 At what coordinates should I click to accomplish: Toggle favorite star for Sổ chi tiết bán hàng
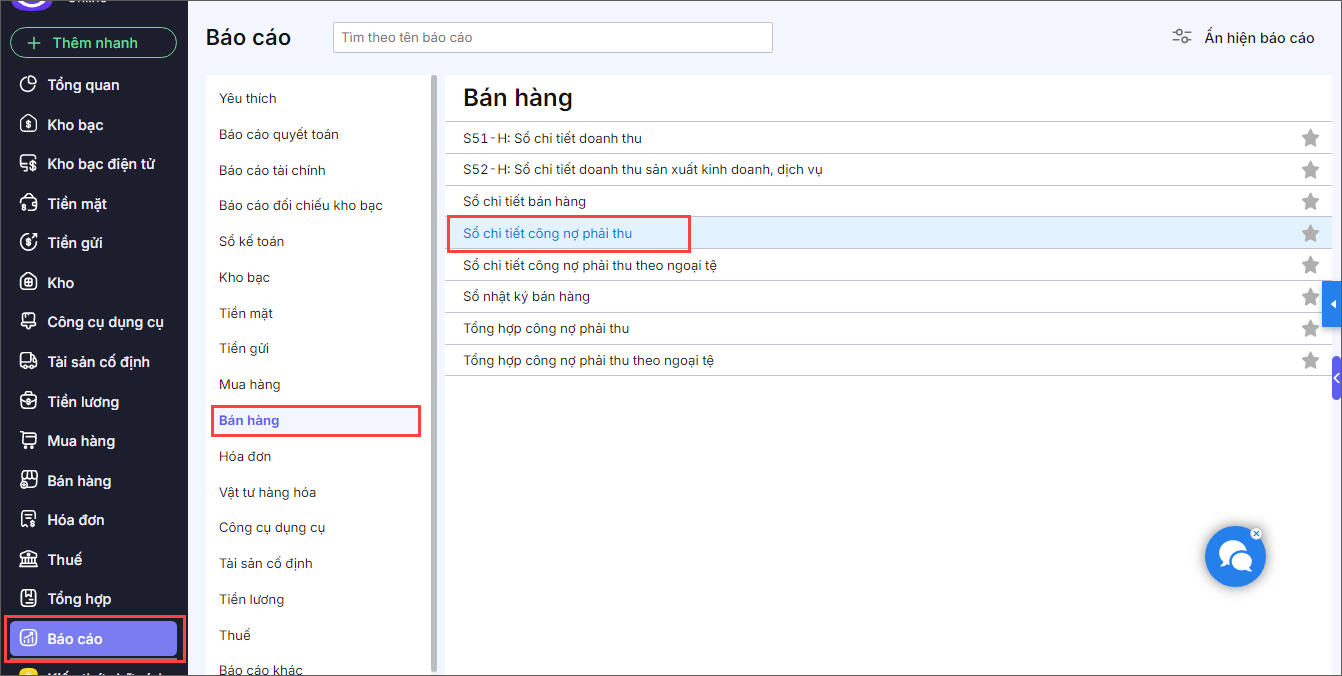tap(1310, 201)
